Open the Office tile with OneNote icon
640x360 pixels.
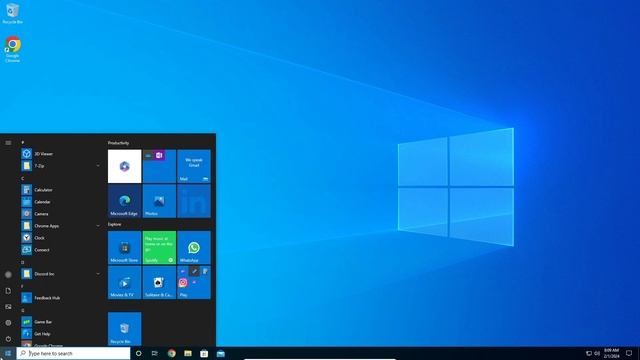[159, 166]
